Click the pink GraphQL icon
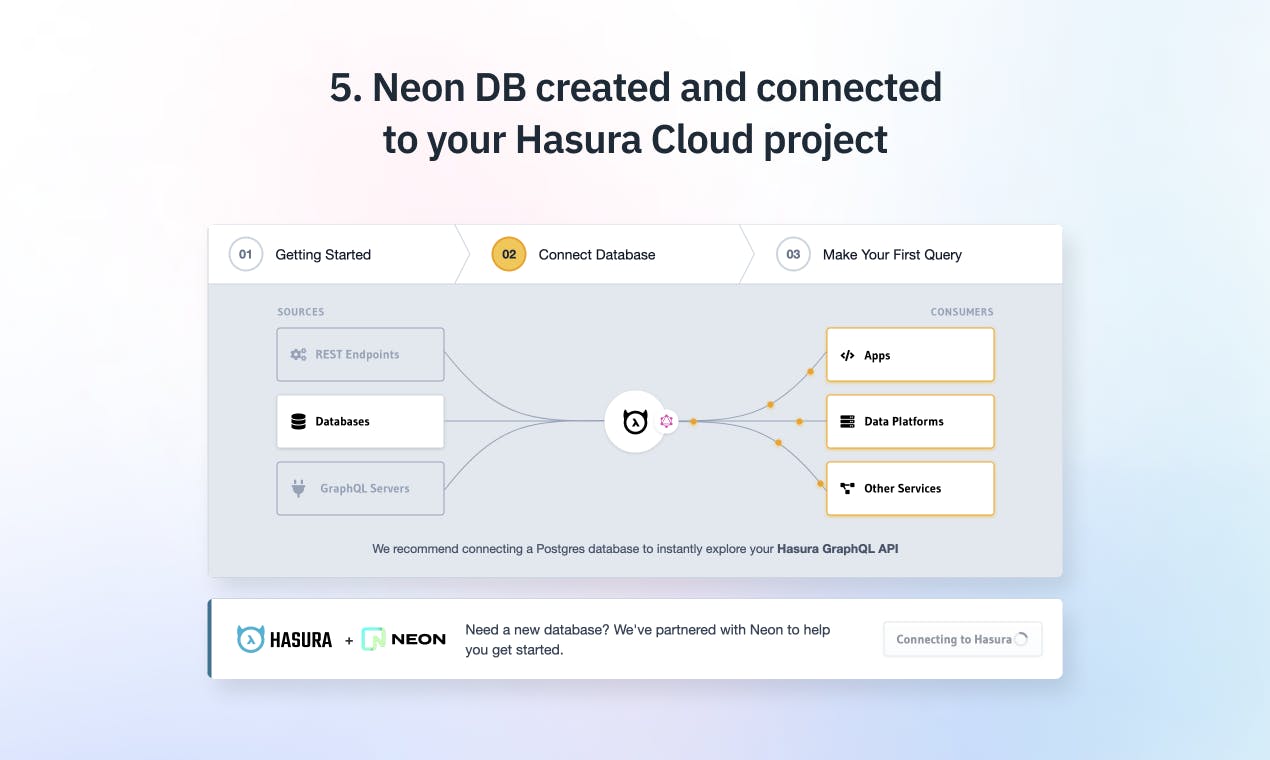The width and height of the screenshot is (1270, 760). [x=667, y=421]
